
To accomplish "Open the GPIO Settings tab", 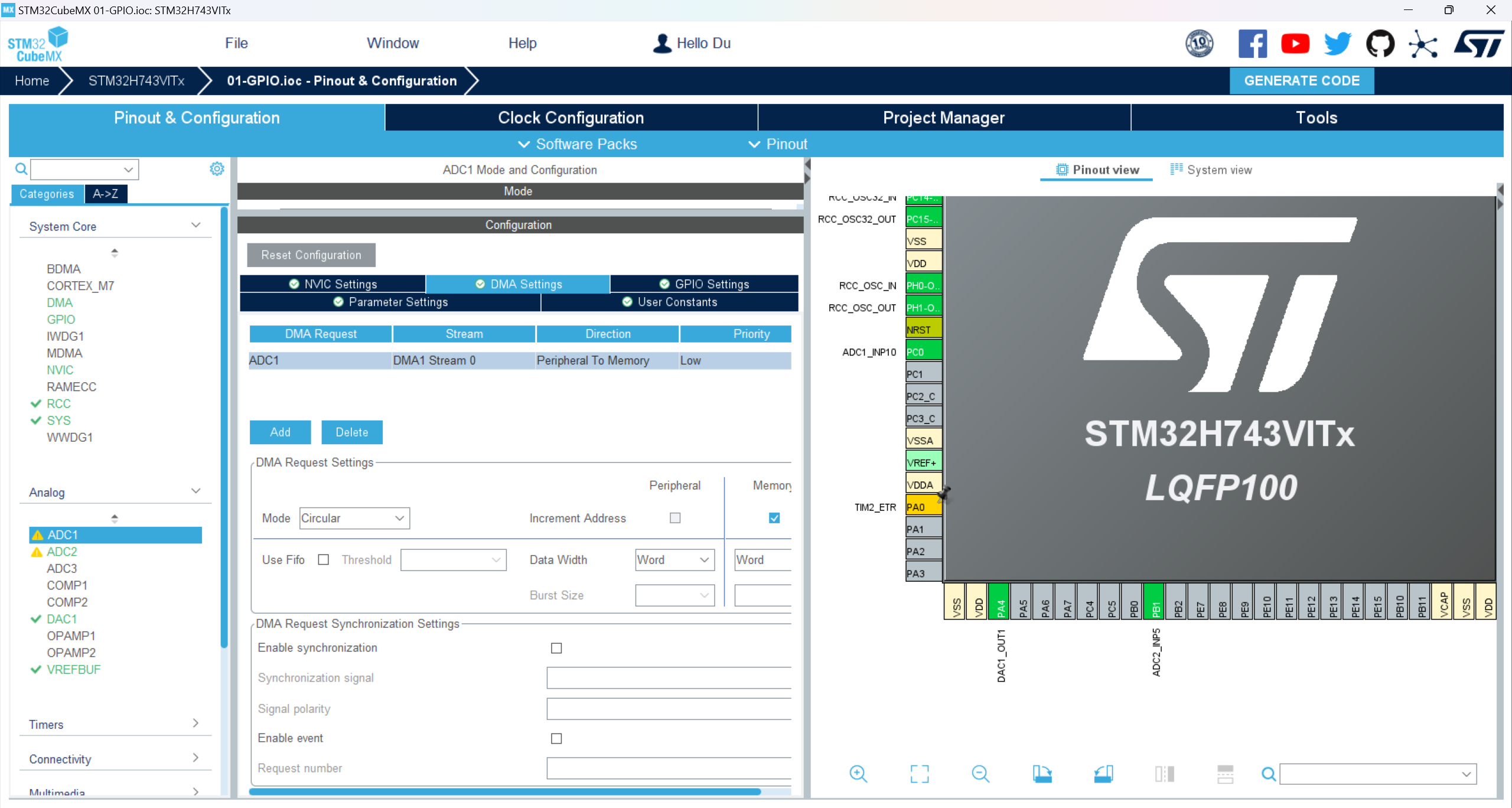I will 704,284.
